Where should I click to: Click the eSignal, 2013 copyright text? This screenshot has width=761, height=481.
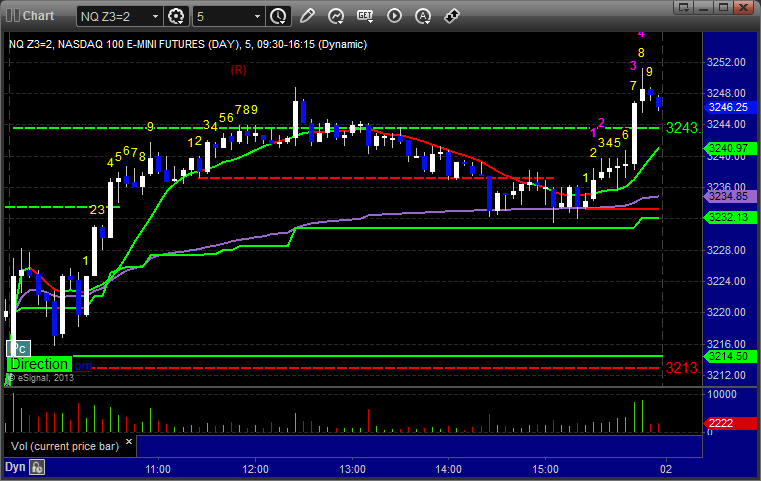pos(41,378)
